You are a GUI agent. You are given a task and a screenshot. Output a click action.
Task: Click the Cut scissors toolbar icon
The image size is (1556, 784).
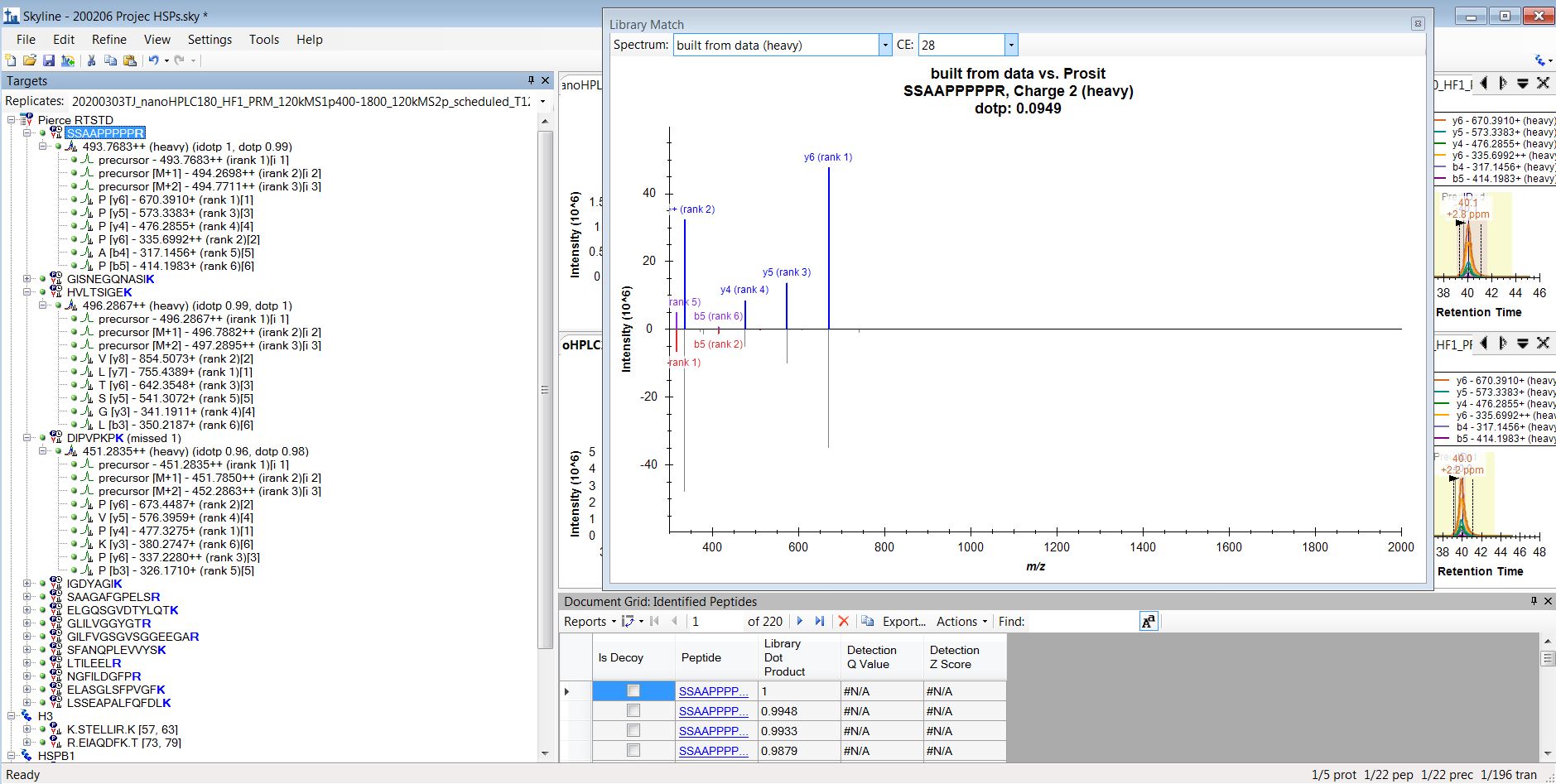[x=91, y=60]
